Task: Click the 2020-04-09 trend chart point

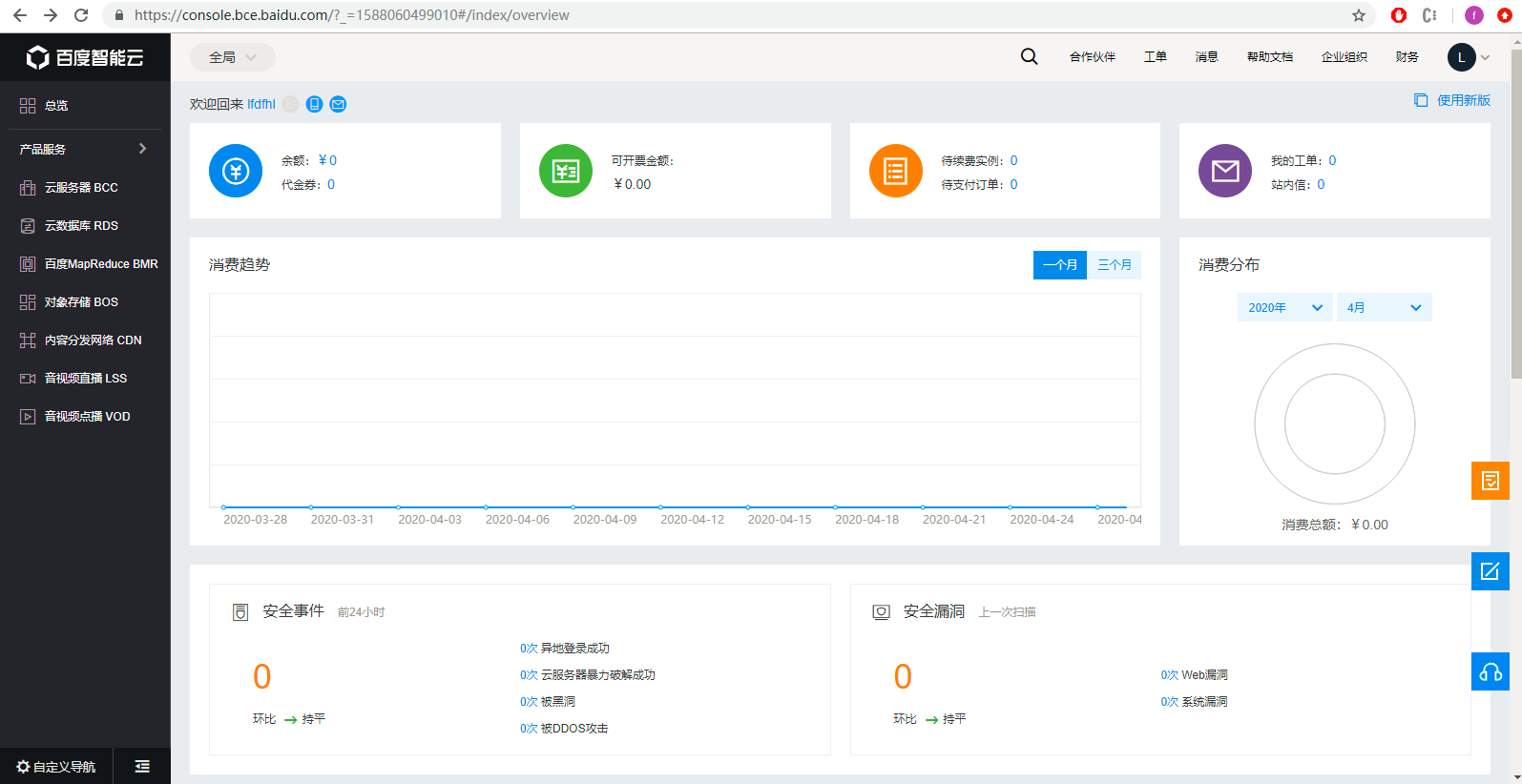Action: [573, 507]
